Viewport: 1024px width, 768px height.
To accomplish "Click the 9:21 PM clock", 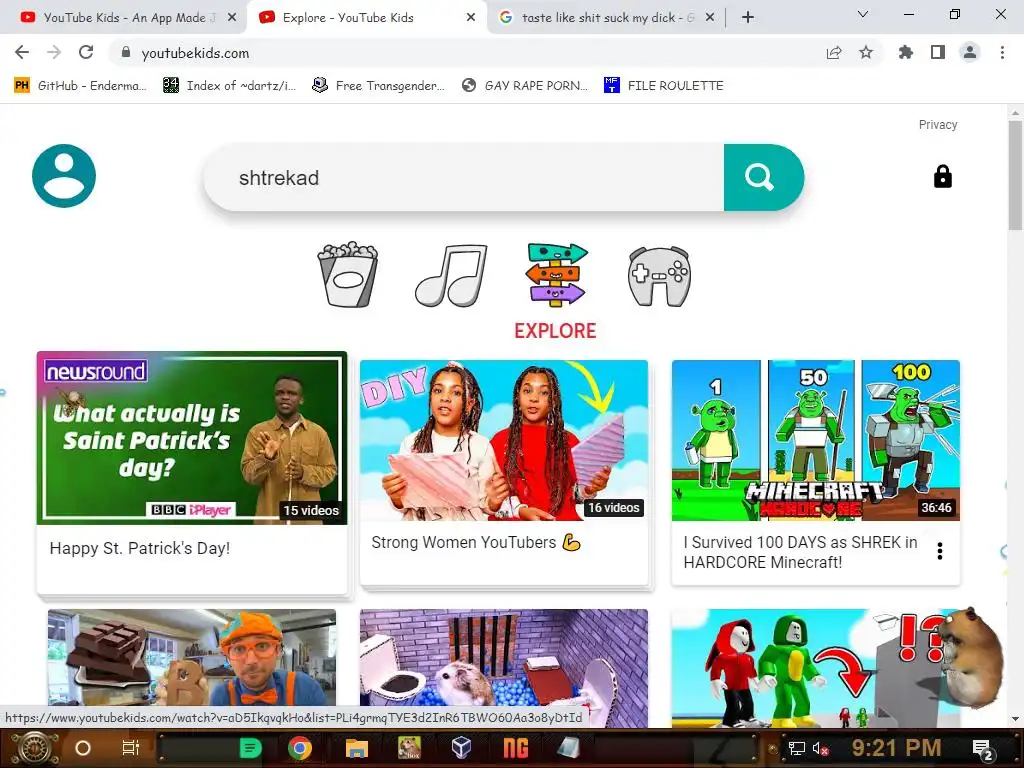I will pyautogui.click(x=896, y=748).
